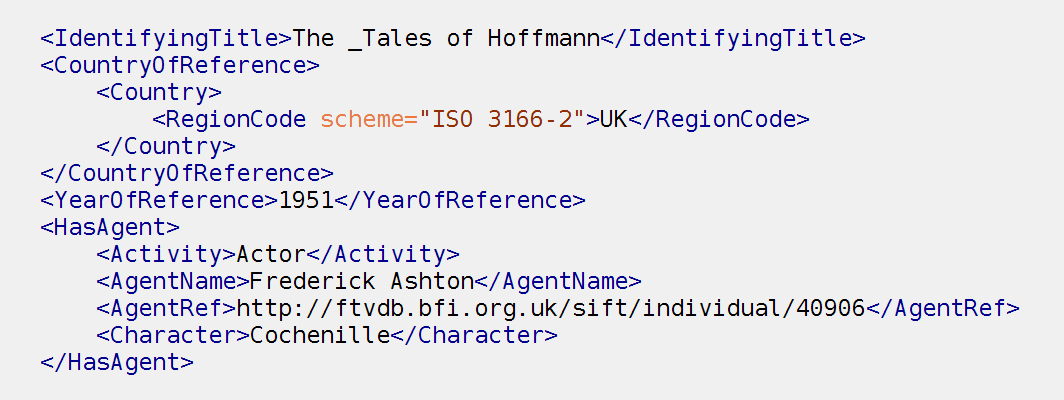Click the Frederick Ashton agent name

362,281
